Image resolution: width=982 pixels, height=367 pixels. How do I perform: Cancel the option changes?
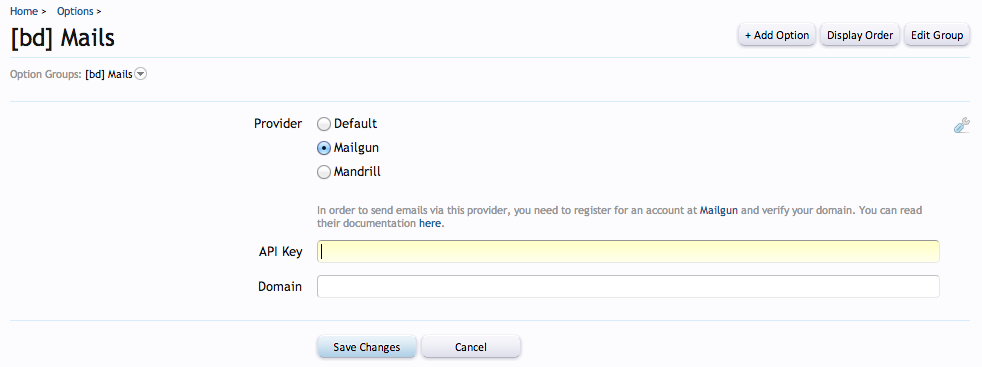(470, 347)
